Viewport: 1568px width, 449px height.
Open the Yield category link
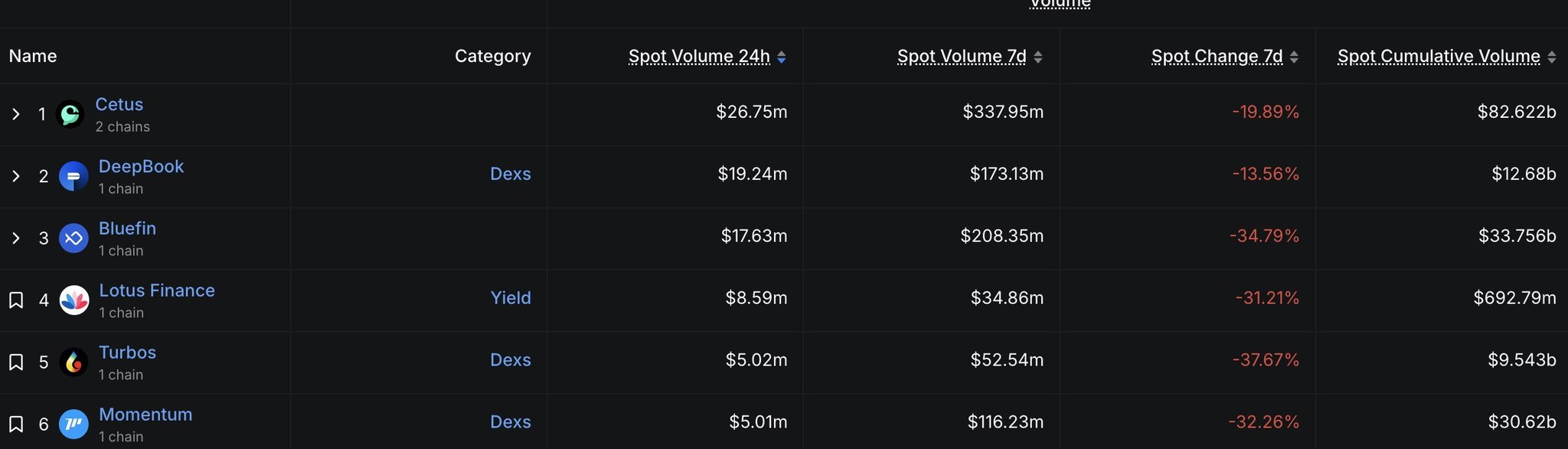(511, 298)
